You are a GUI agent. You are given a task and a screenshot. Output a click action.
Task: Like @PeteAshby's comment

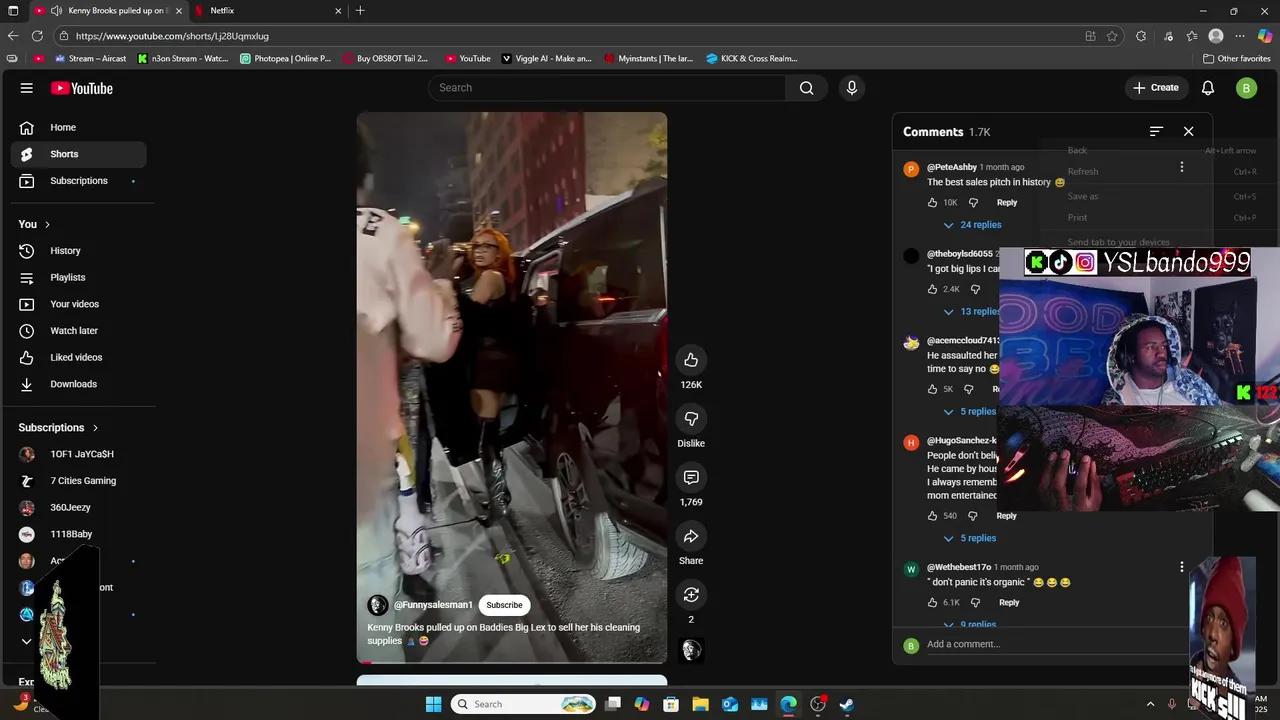[932, 203]
